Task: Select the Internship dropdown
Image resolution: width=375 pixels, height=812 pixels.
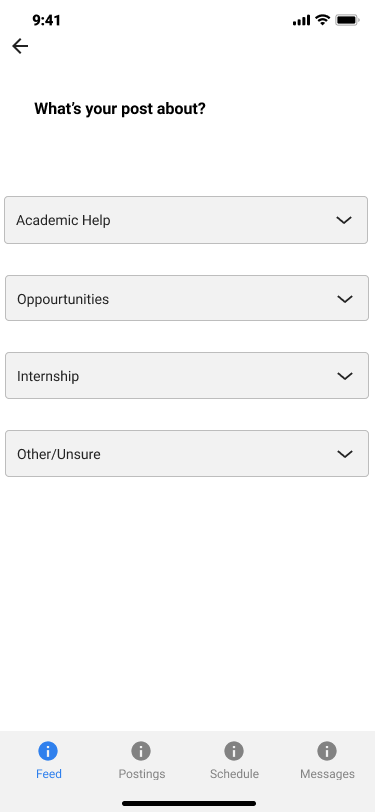Action: tap(187, 375)
